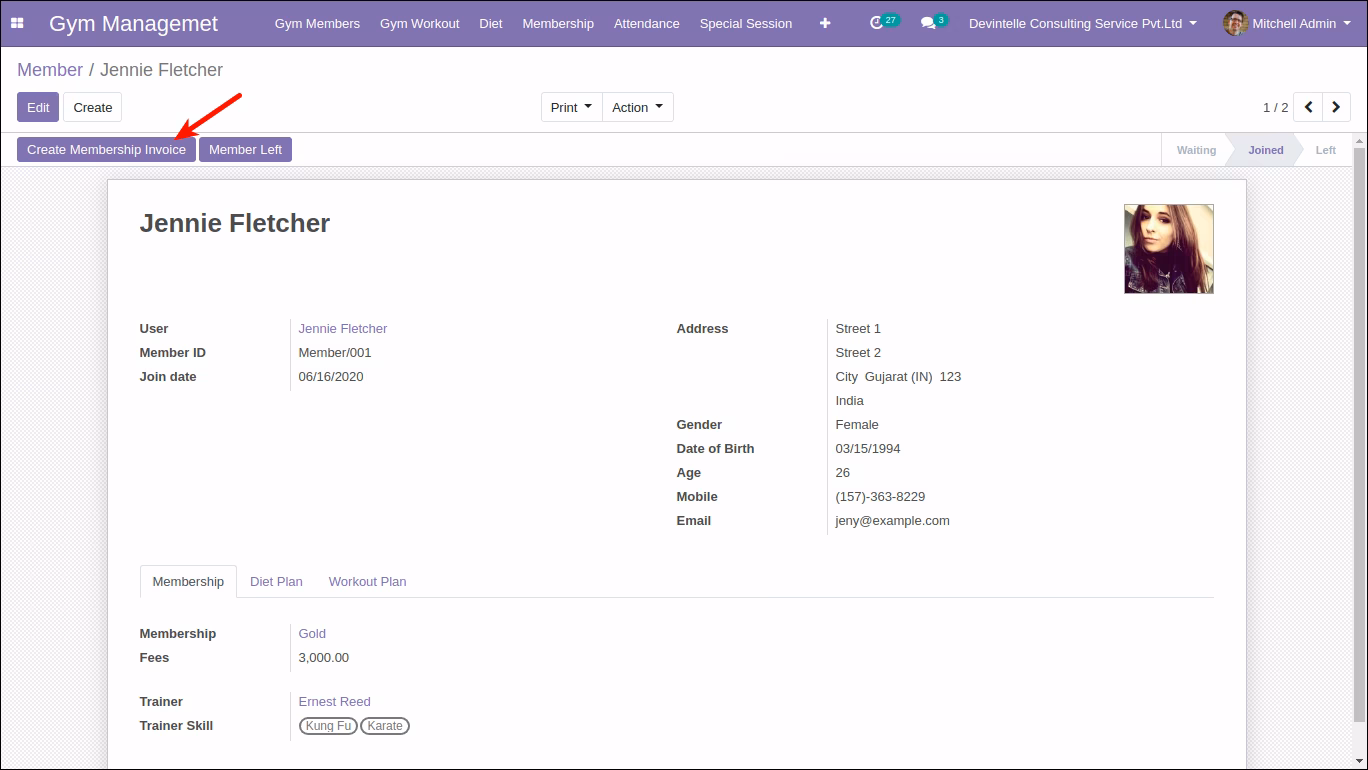Switch to the Workout Plan tab

[367, 581]
